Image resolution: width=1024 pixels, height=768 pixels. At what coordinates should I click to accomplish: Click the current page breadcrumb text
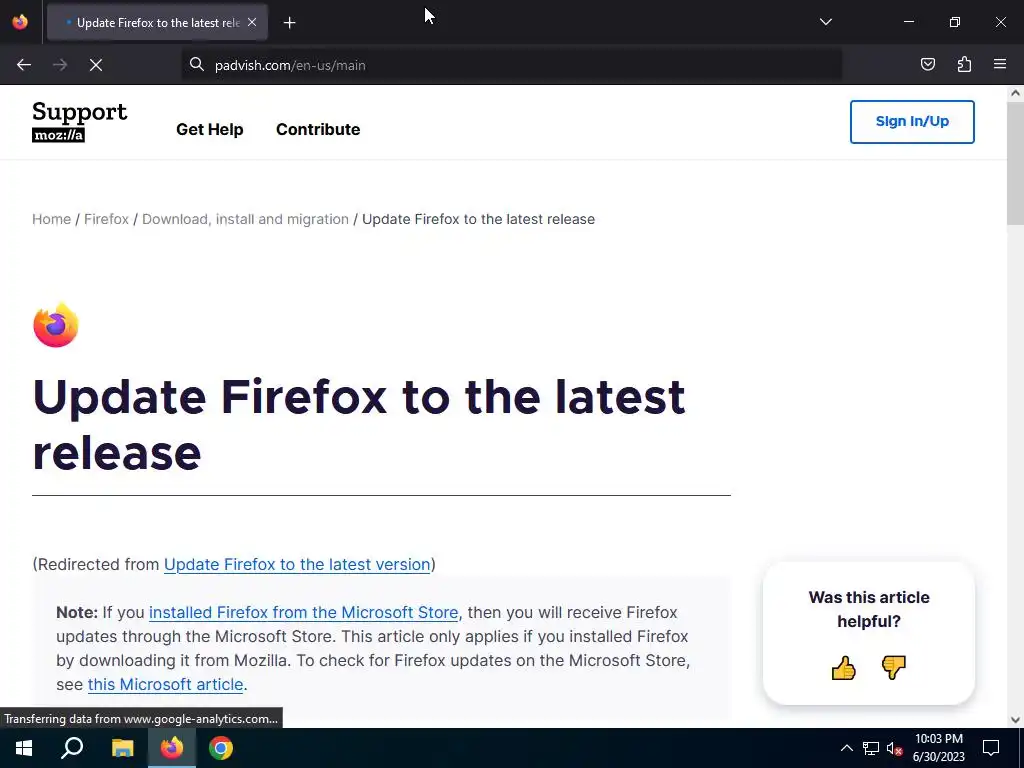point(479,219)
